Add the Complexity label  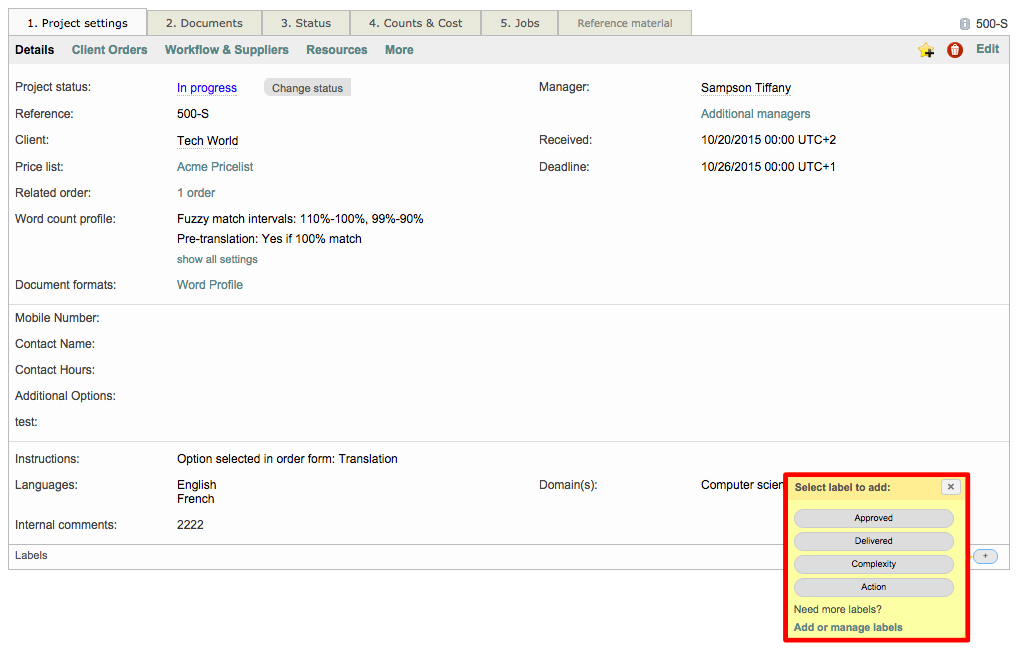click(873, 564)
